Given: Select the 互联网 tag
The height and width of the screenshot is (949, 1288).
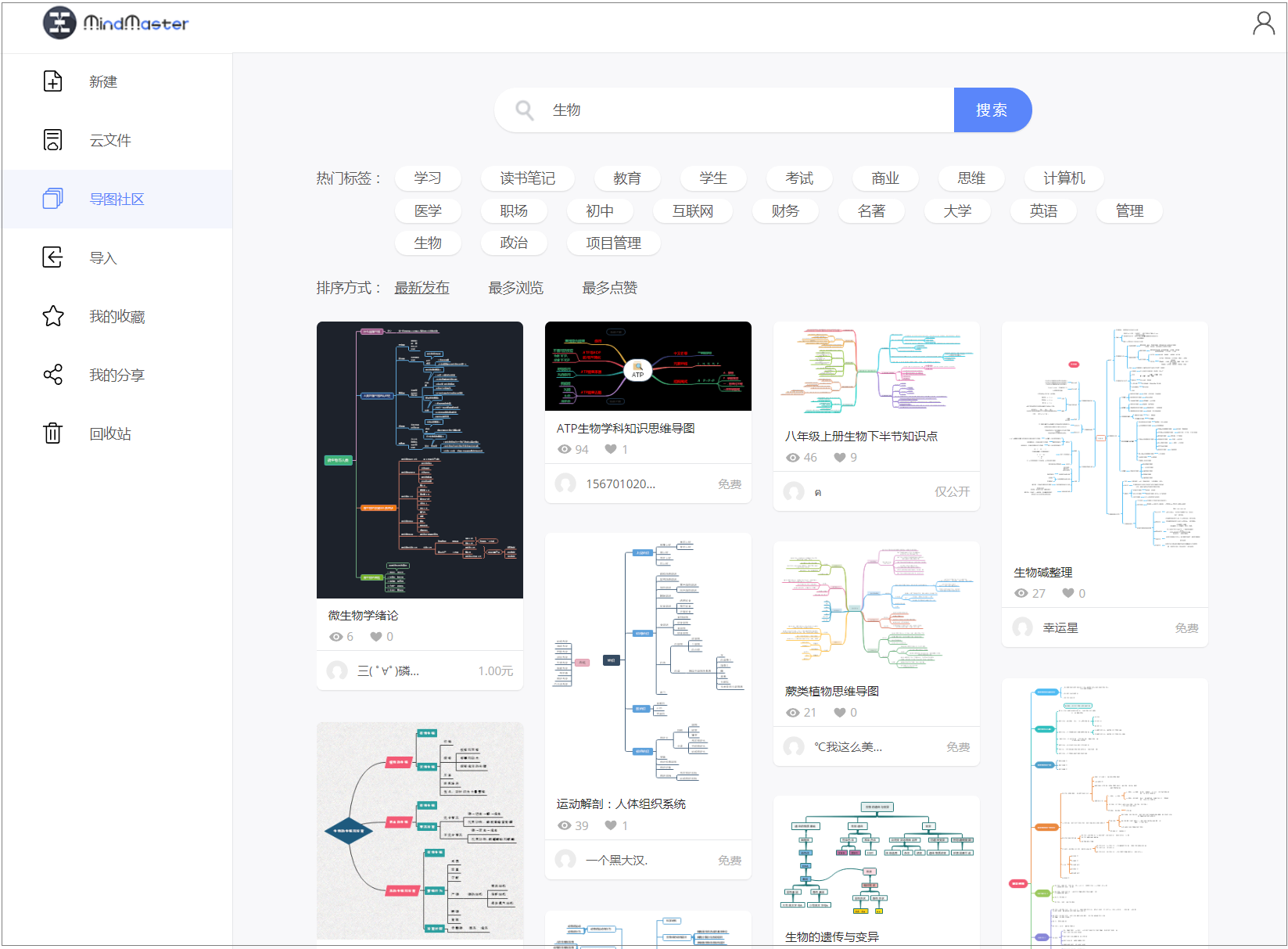Looking at the screenshot, I should [x=693, y=210].
